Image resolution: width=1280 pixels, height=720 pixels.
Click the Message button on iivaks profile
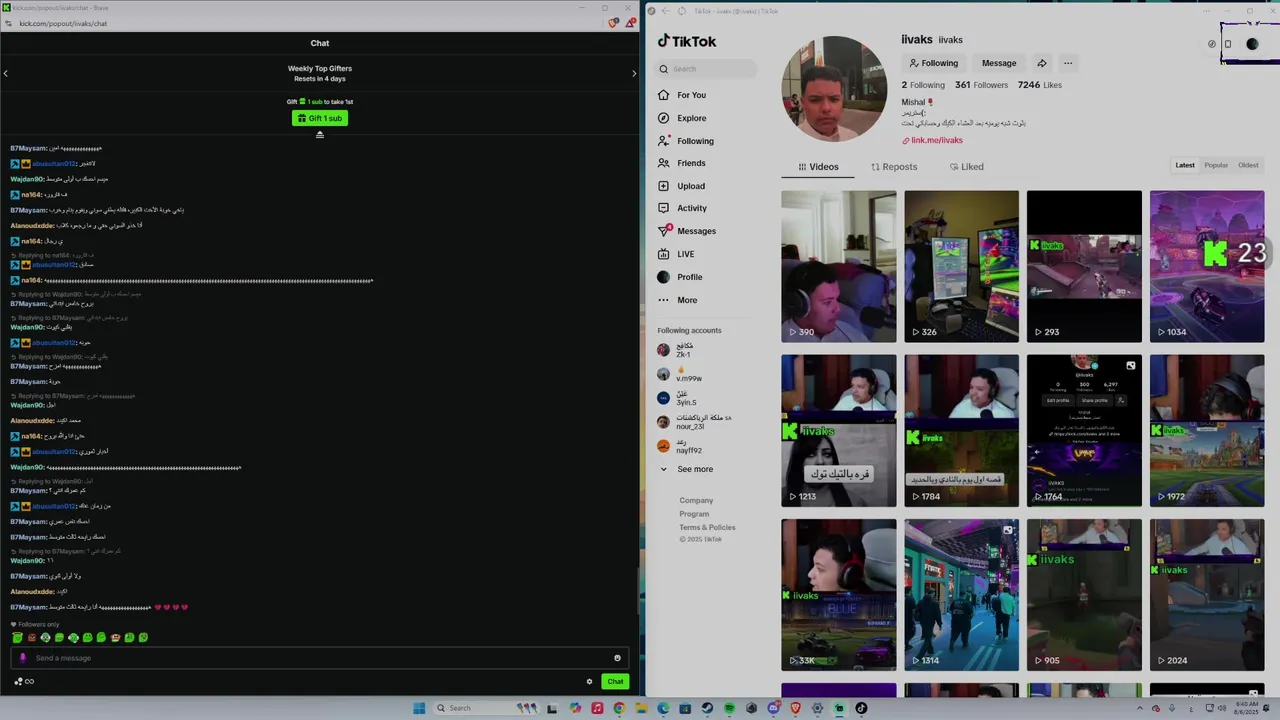click(x=998, y=63)
